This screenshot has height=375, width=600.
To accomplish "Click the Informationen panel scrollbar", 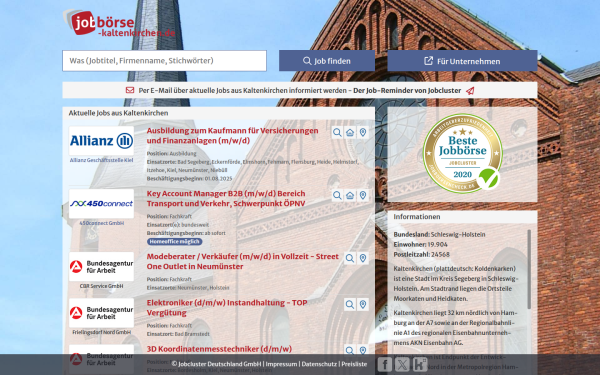I will [529, 269].
